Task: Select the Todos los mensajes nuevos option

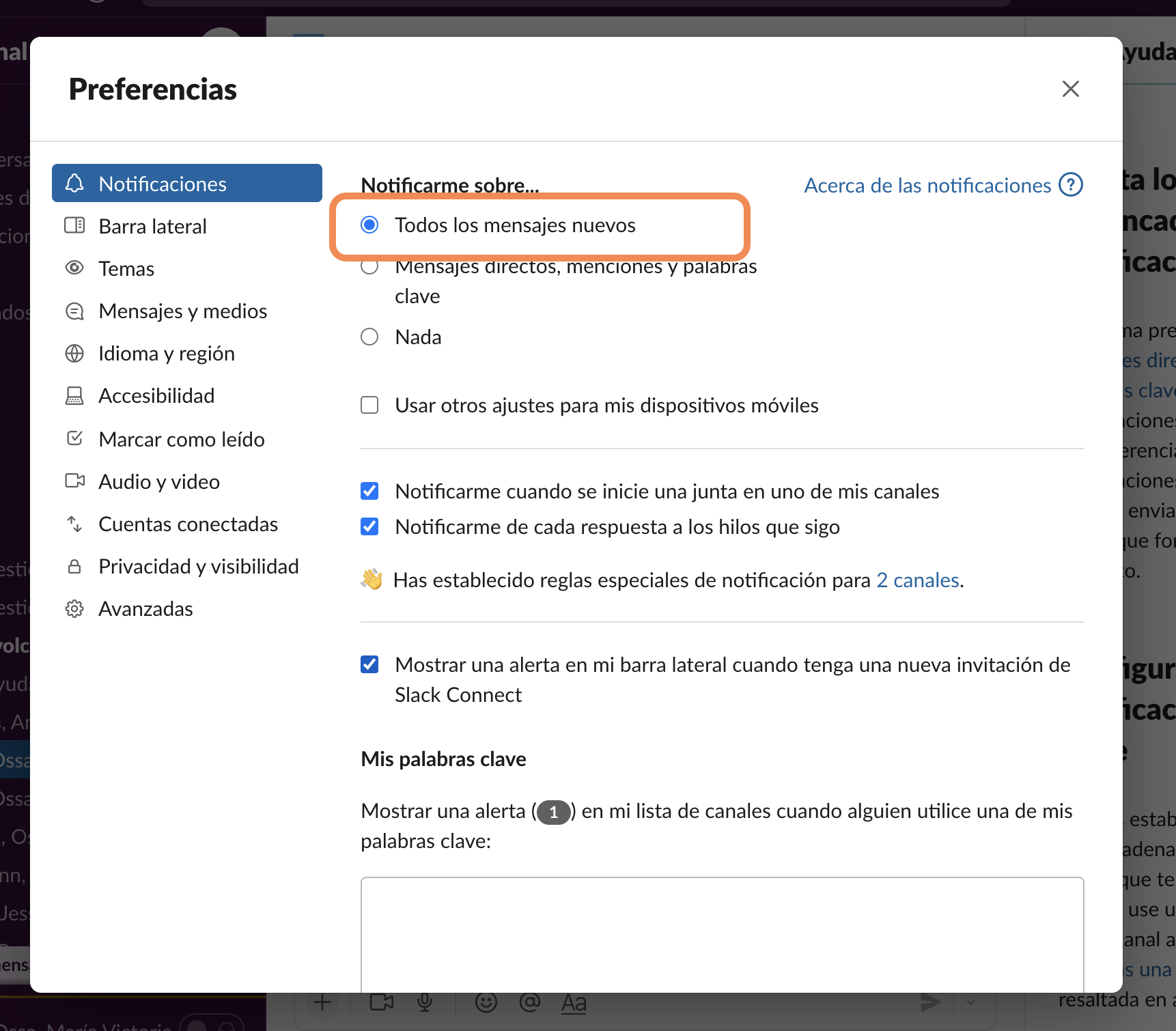Action: (369, 225)
